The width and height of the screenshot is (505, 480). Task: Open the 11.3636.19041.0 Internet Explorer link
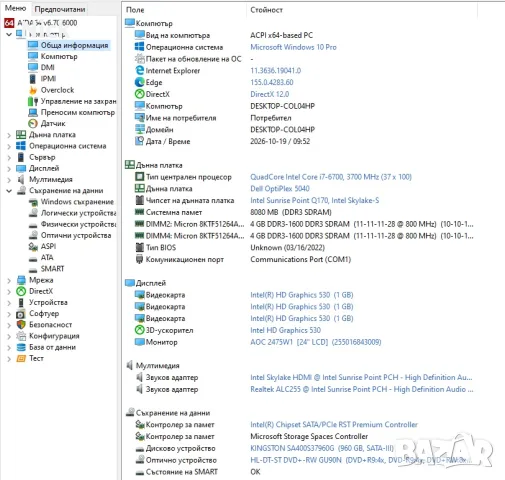(276, 71)
